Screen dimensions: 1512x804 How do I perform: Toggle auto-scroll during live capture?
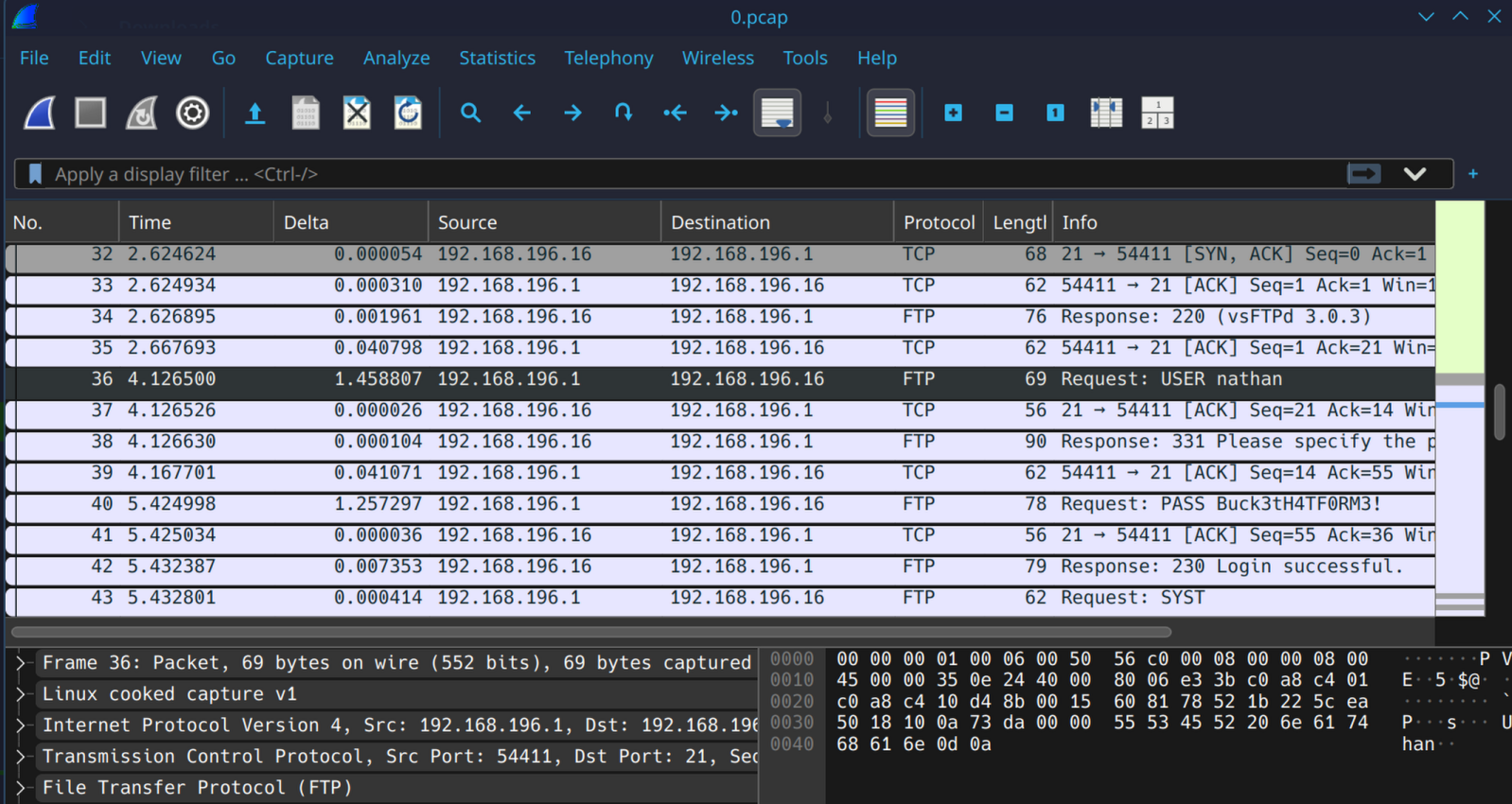point(777,114)
